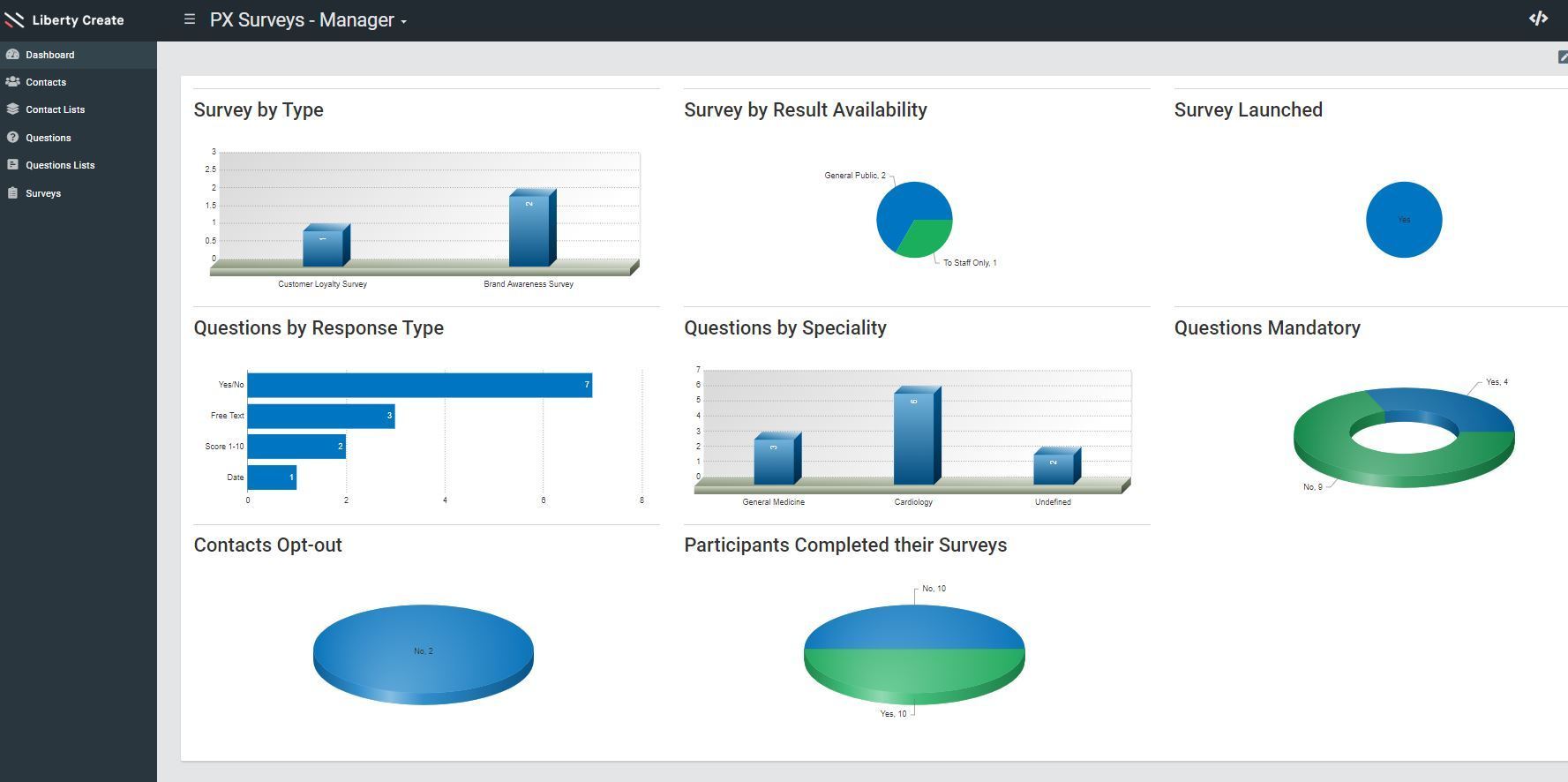The image size is (1568, 782).
Task: Click the Questions Lists icon
Action: 12,165
